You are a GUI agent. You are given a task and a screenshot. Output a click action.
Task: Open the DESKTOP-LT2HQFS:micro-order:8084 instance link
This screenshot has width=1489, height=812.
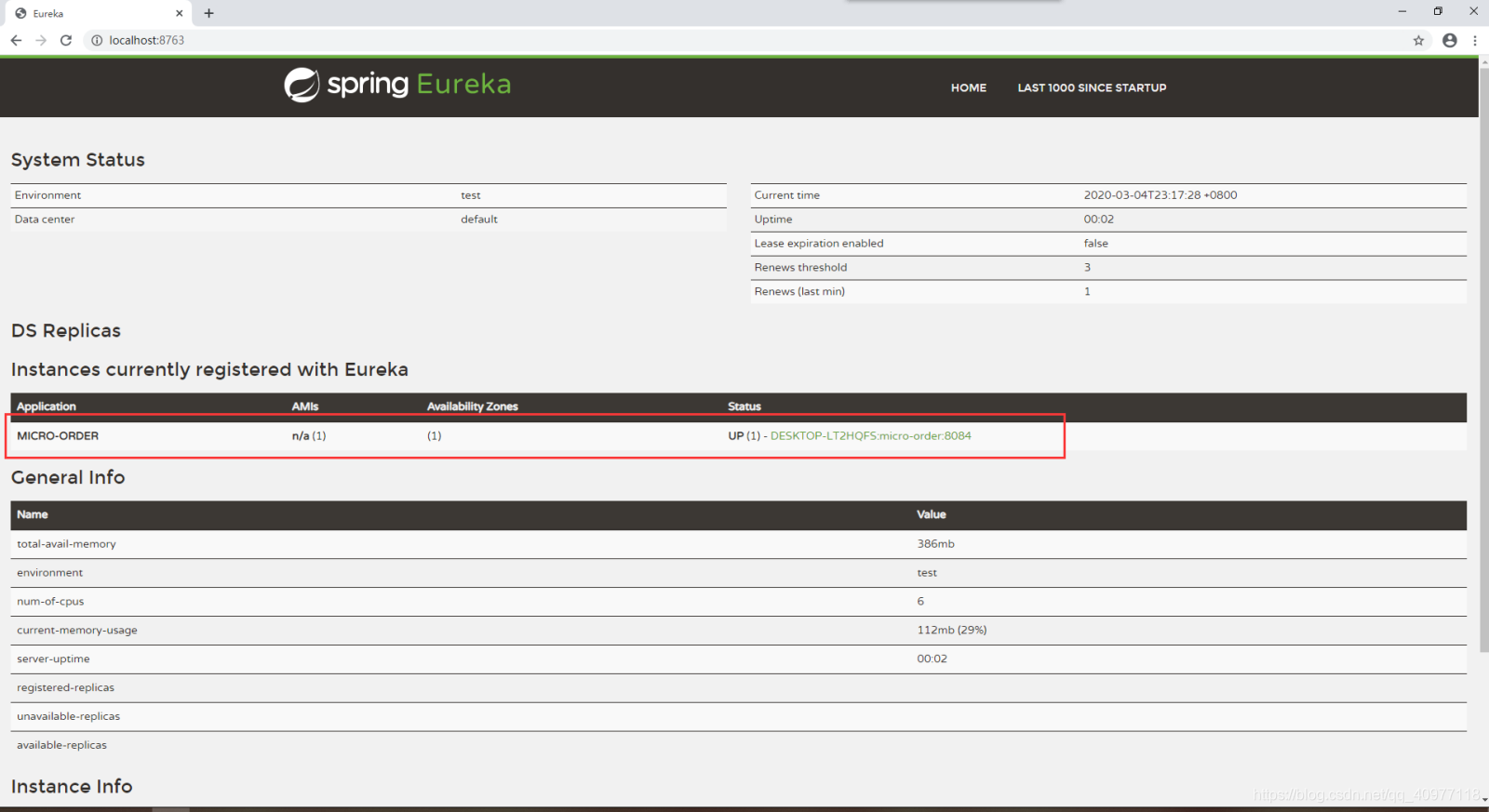[x=870, y=435]
